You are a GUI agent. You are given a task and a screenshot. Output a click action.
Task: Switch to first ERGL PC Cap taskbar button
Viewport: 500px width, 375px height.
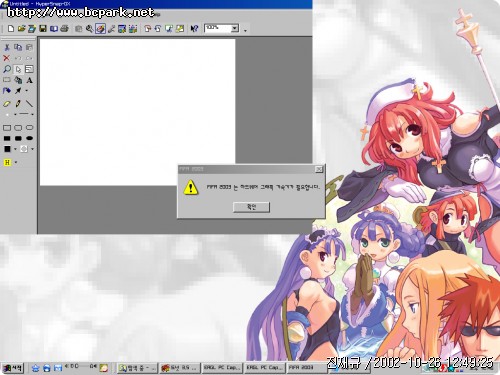coord(222,368)
